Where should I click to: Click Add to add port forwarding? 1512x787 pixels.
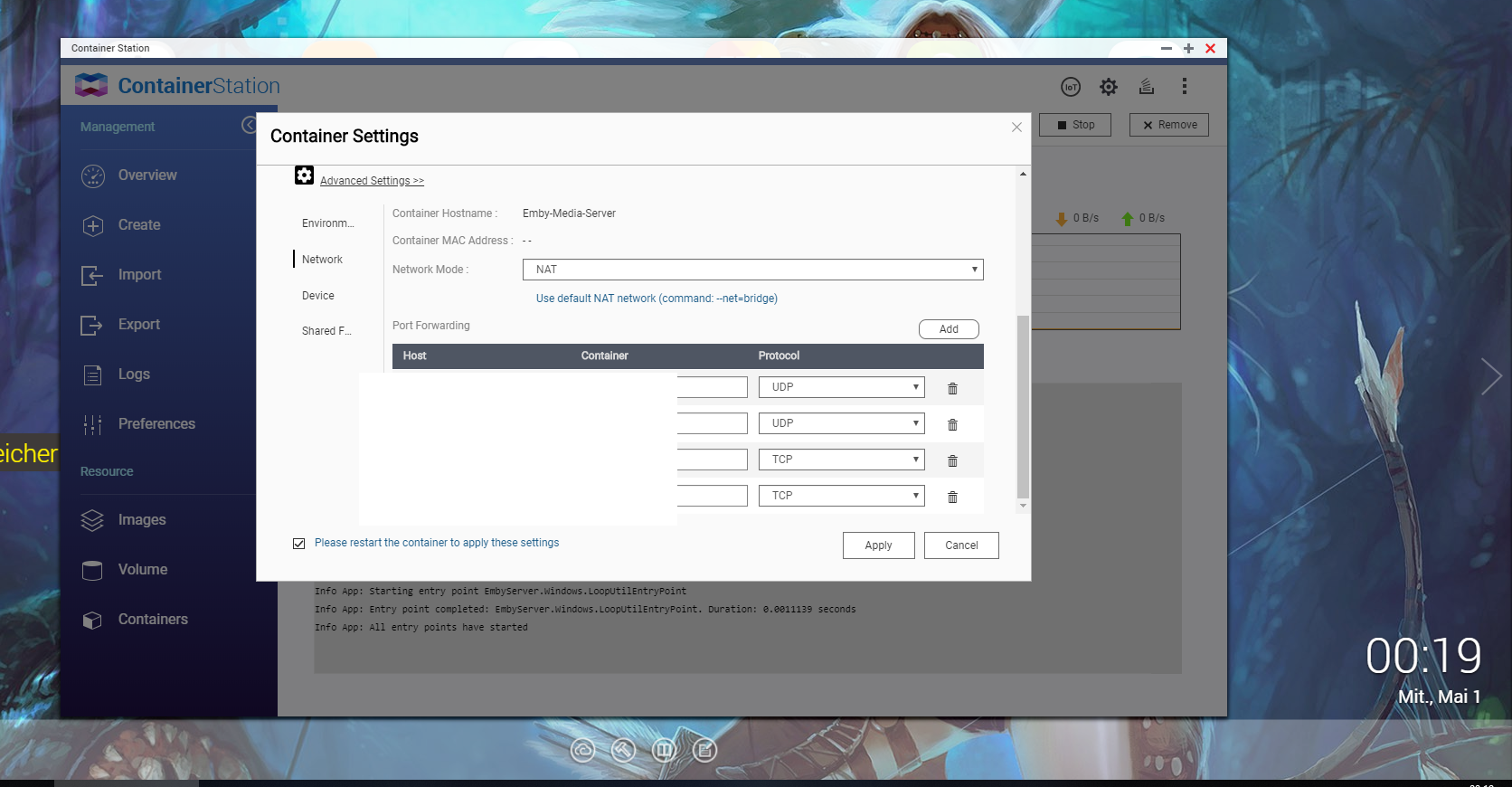(x=949, y=329)
